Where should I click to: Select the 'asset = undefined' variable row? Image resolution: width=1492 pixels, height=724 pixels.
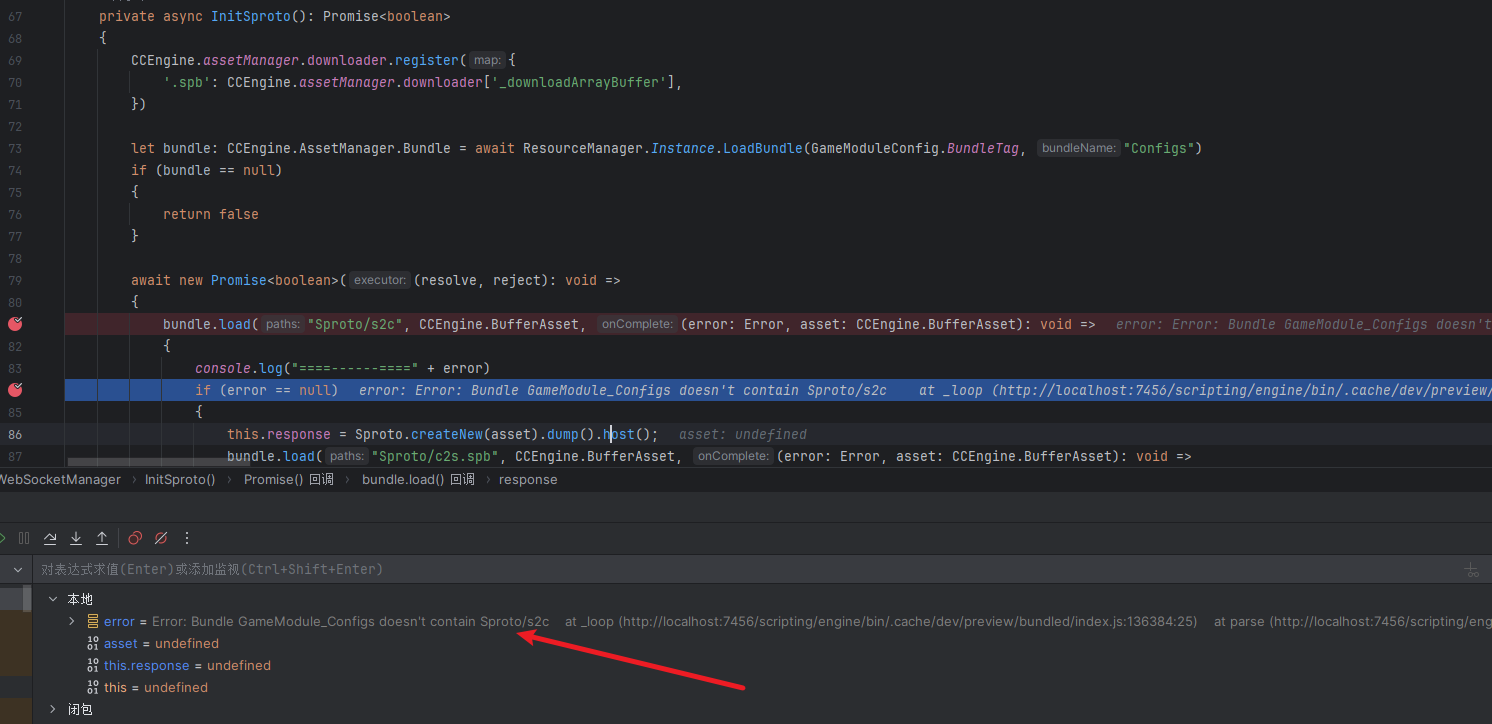pos(762,644)
